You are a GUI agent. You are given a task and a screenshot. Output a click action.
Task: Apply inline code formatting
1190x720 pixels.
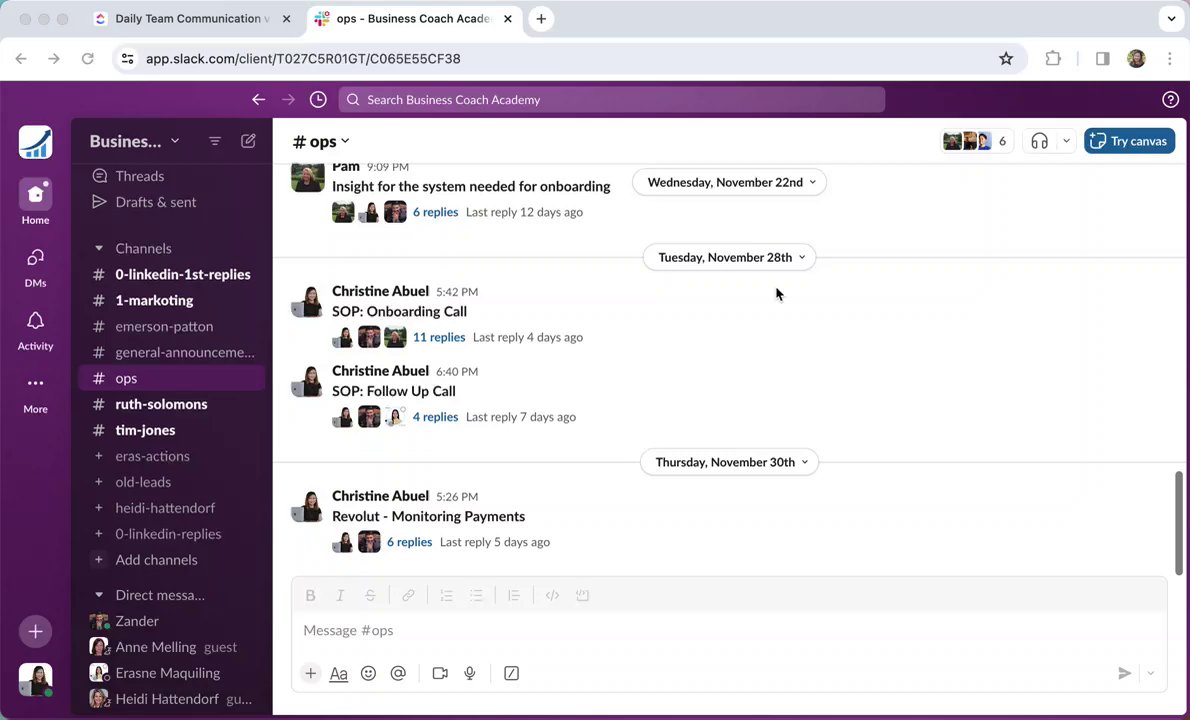click(552, 596)
